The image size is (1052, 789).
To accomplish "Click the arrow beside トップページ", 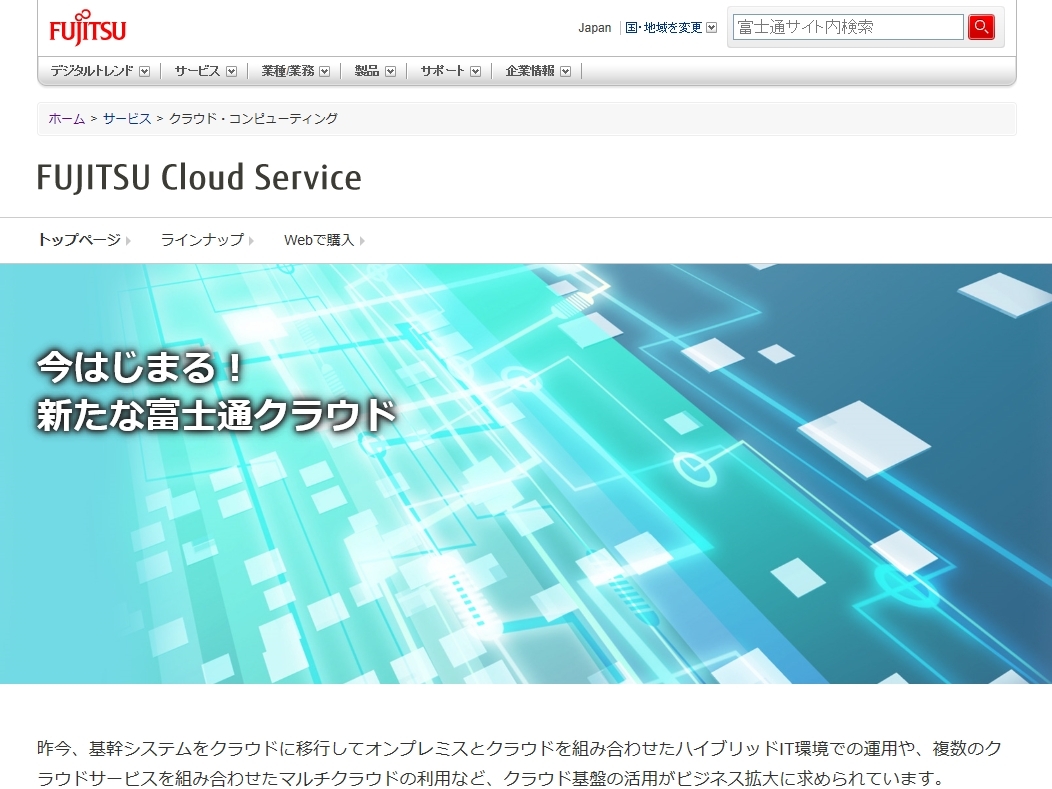I will point(128,241).
